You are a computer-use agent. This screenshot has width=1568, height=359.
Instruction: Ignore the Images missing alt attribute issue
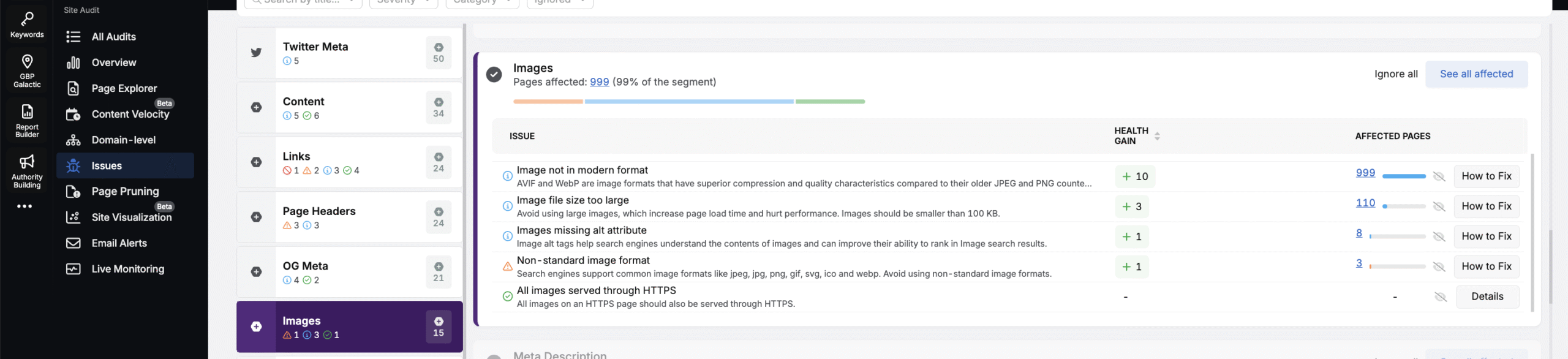[1439, 236]
